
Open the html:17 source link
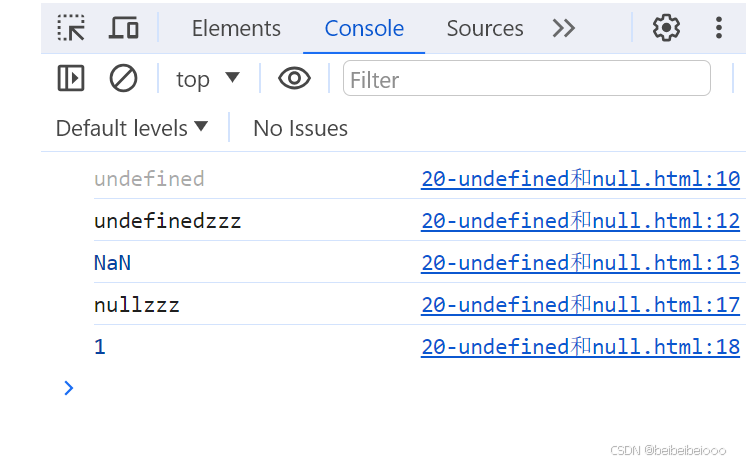[580, 305]
